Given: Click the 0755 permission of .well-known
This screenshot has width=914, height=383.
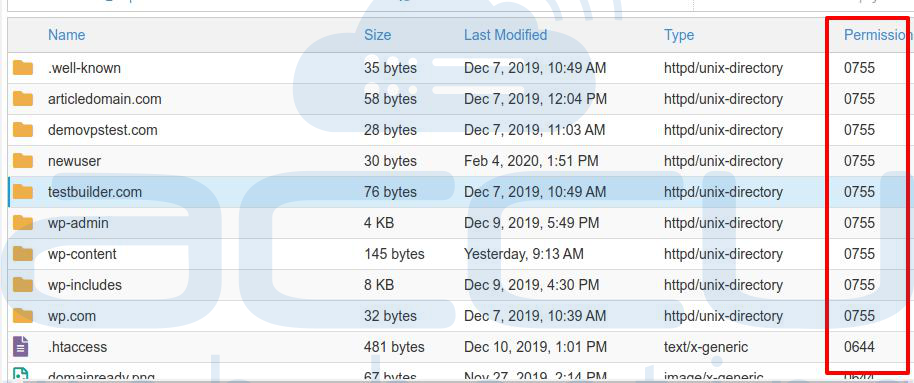Looking at the screenshot, I should point(859,68).
